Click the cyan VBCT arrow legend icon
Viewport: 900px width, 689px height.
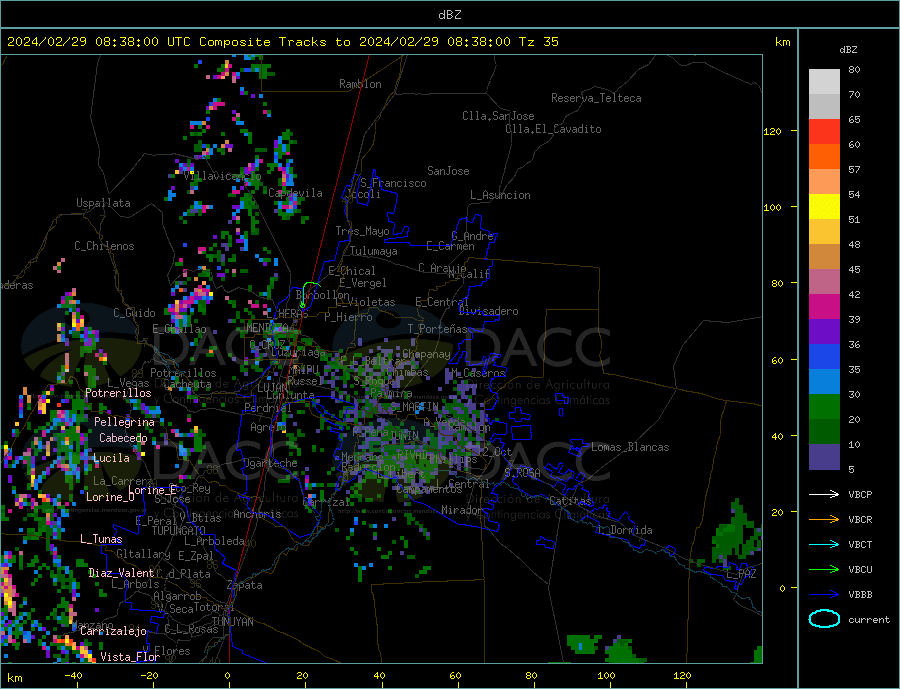click(x=824, y=544)
